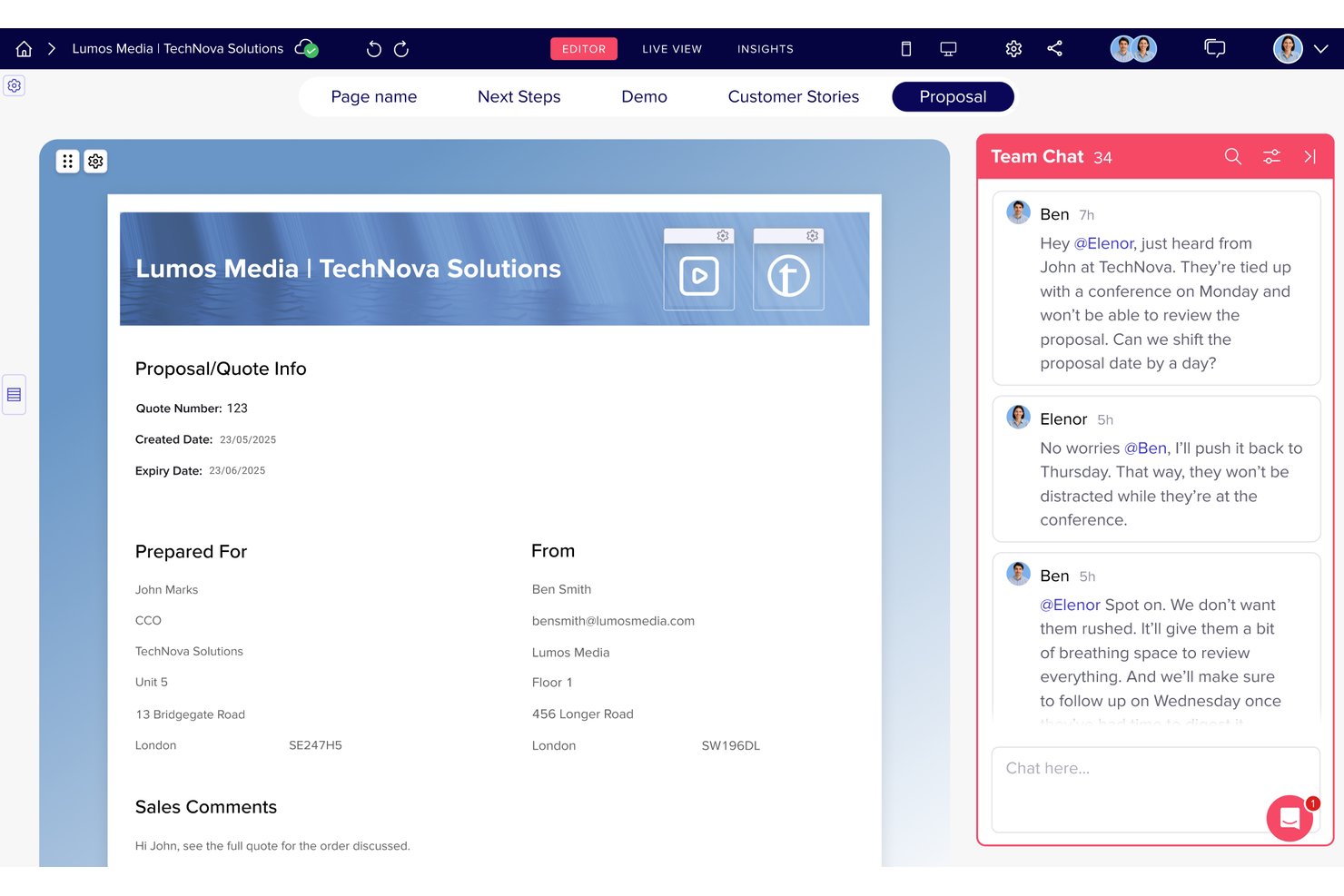1344x896 pixels.
Task: Click breadcrumb Lumos Media | TechNova Solutions
Action: (x=178, y=49)
